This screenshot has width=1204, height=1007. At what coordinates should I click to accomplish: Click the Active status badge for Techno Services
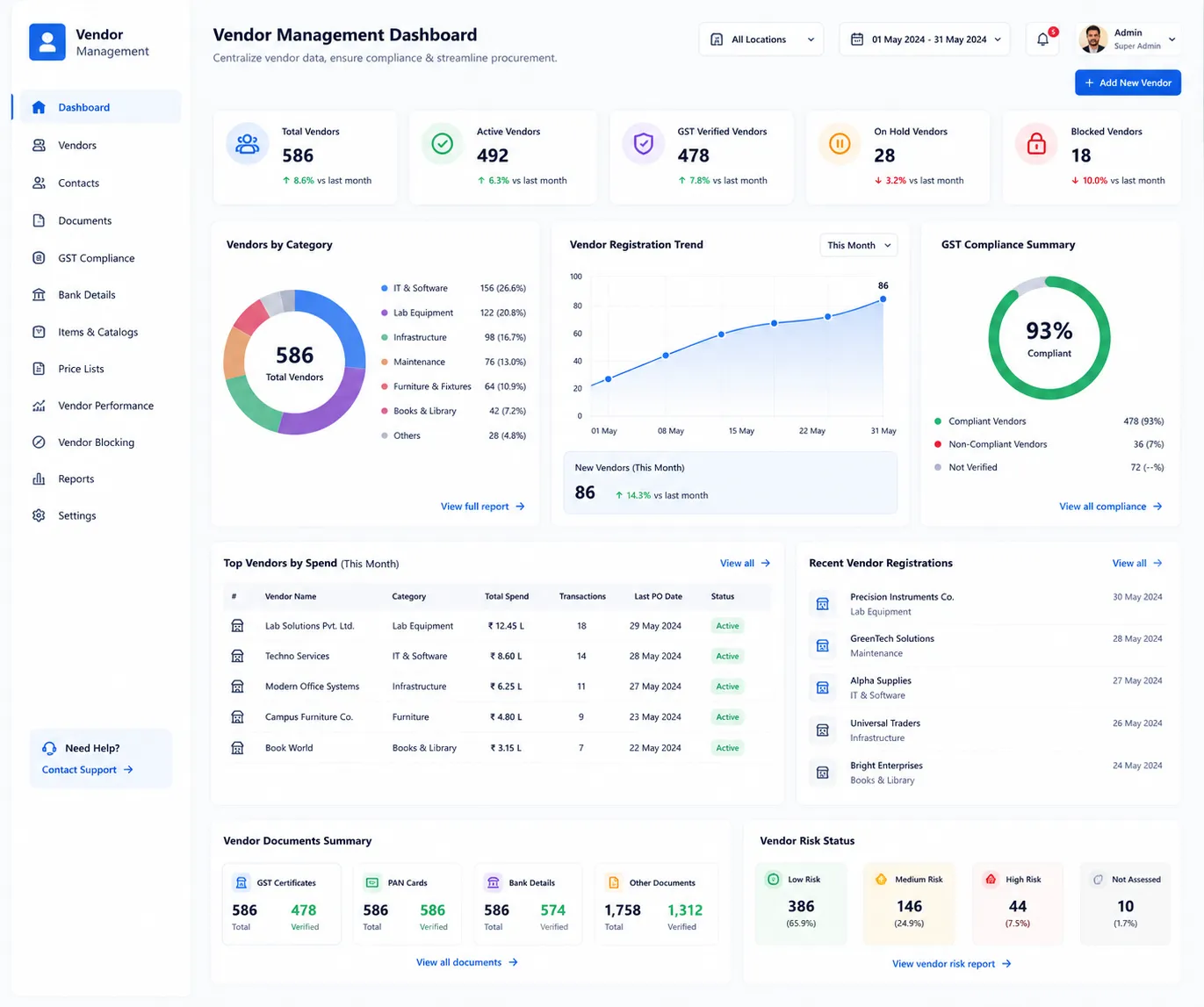click(727, 657)
